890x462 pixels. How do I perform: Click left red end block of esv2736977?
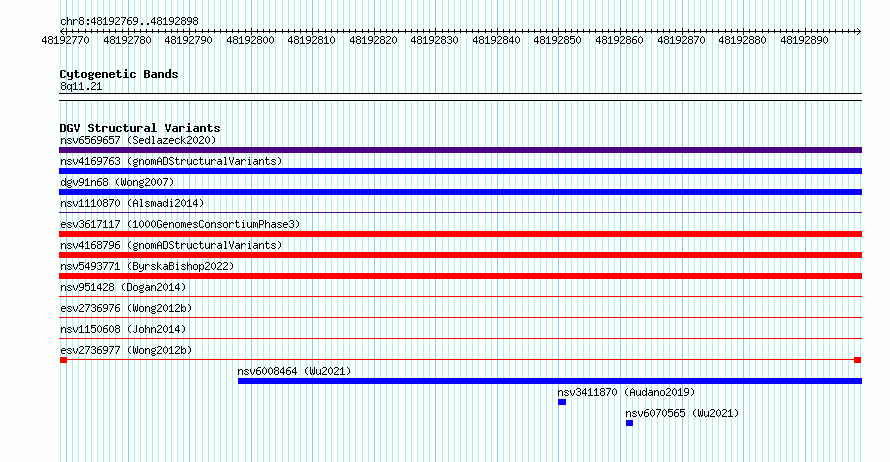click(64, 360)
